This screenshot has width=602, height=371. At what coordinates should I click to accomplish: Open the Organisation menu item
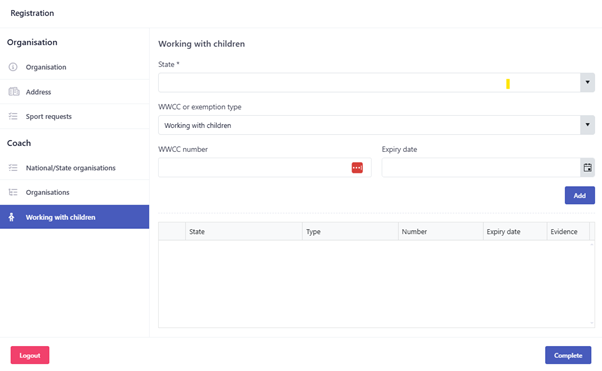[x=74, y=67]
